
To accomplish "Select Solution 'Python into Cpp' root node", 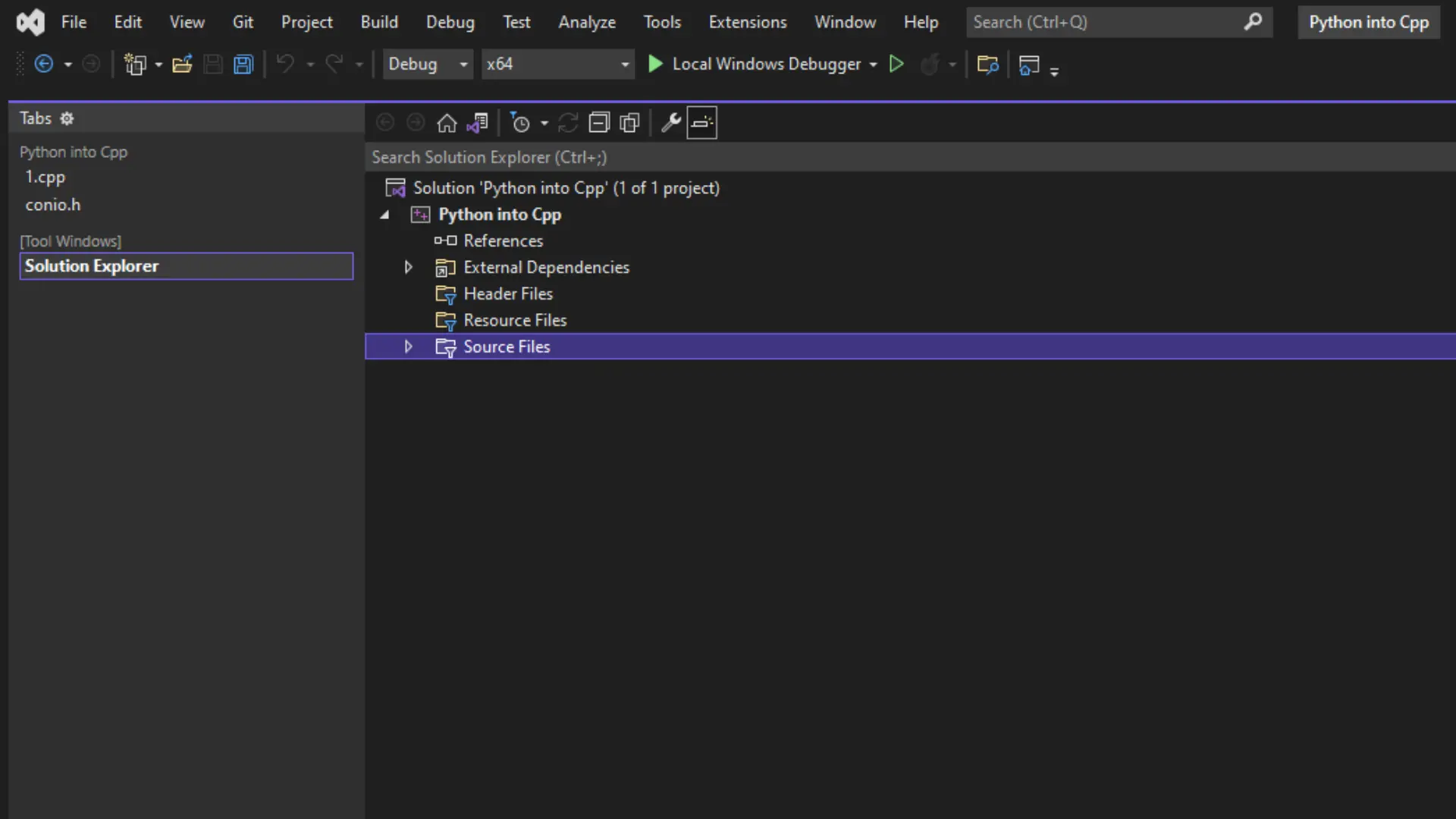I will pos(566,188).
